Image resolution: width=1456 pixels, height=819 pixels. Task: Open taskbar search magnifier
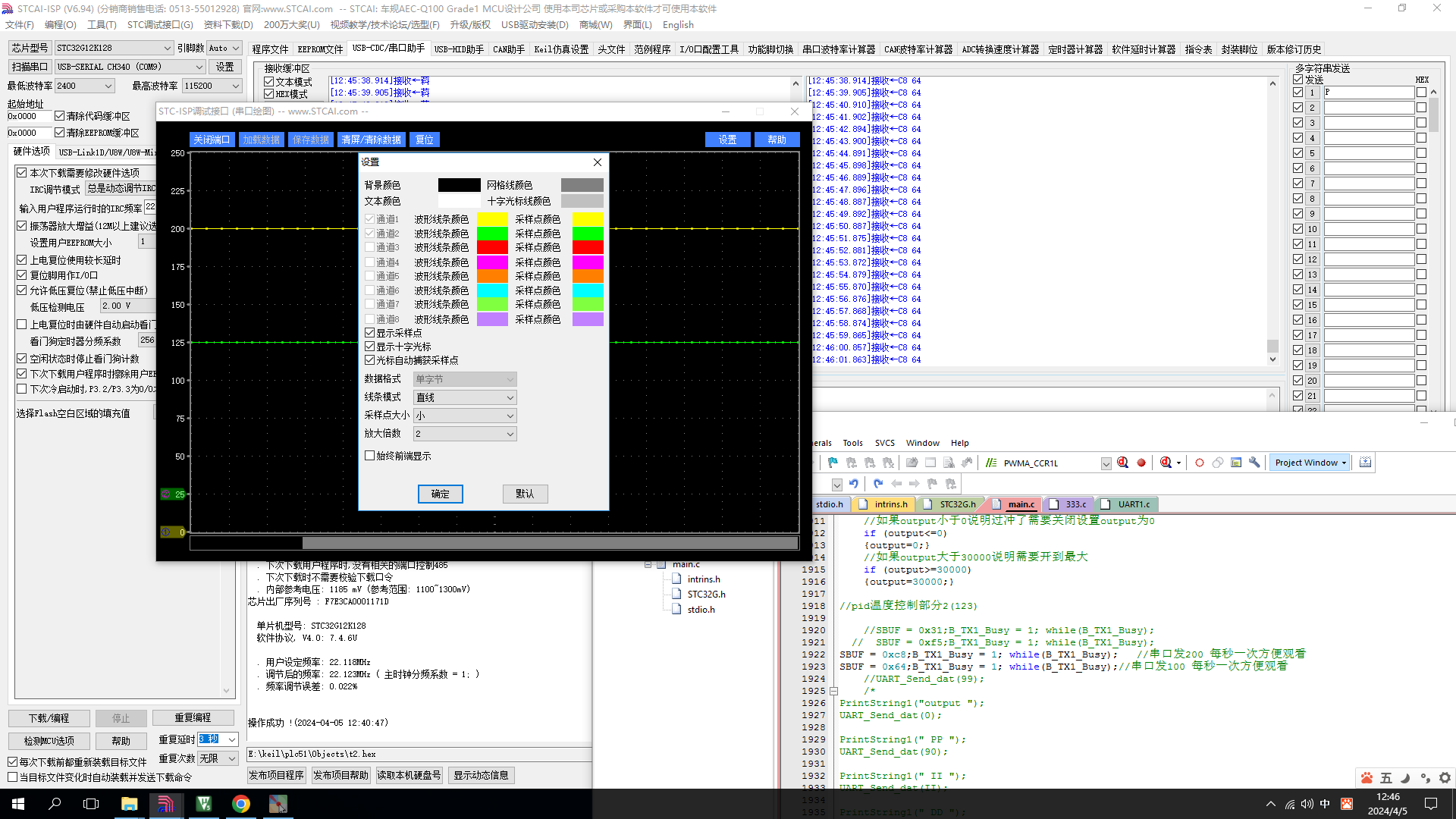(x=55, y=804)
